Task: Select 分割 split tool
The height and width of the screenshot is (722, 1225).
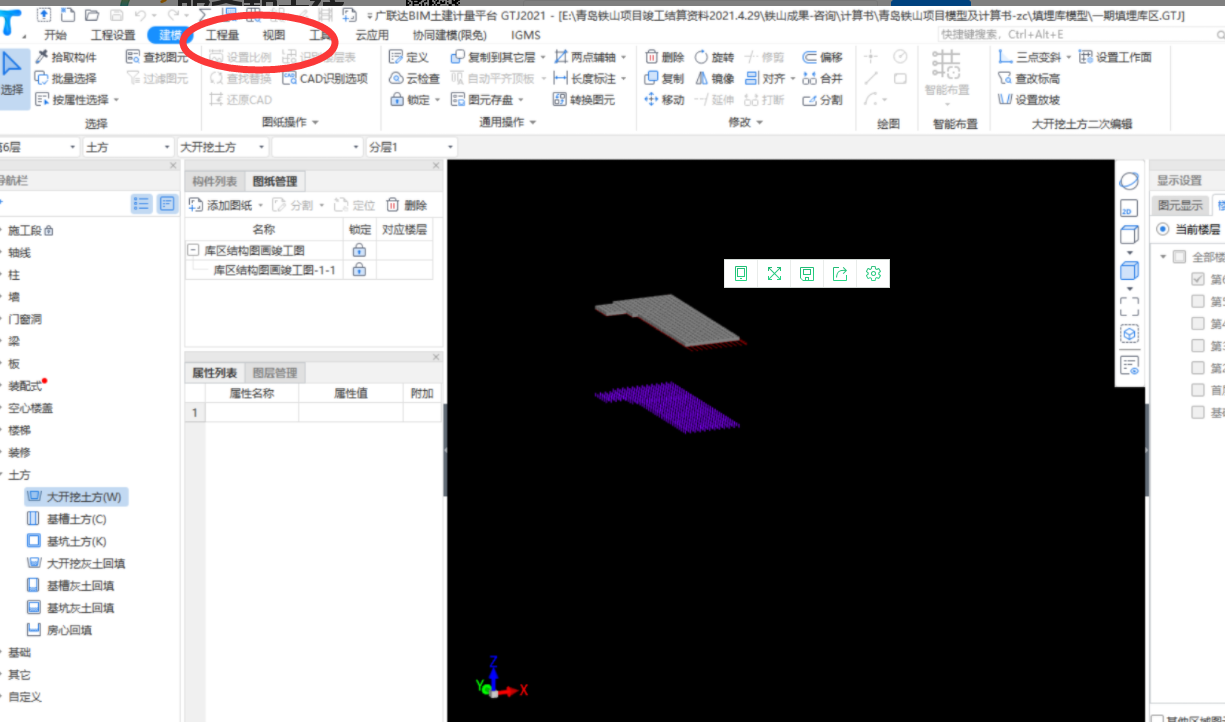Action: [823, 99]
